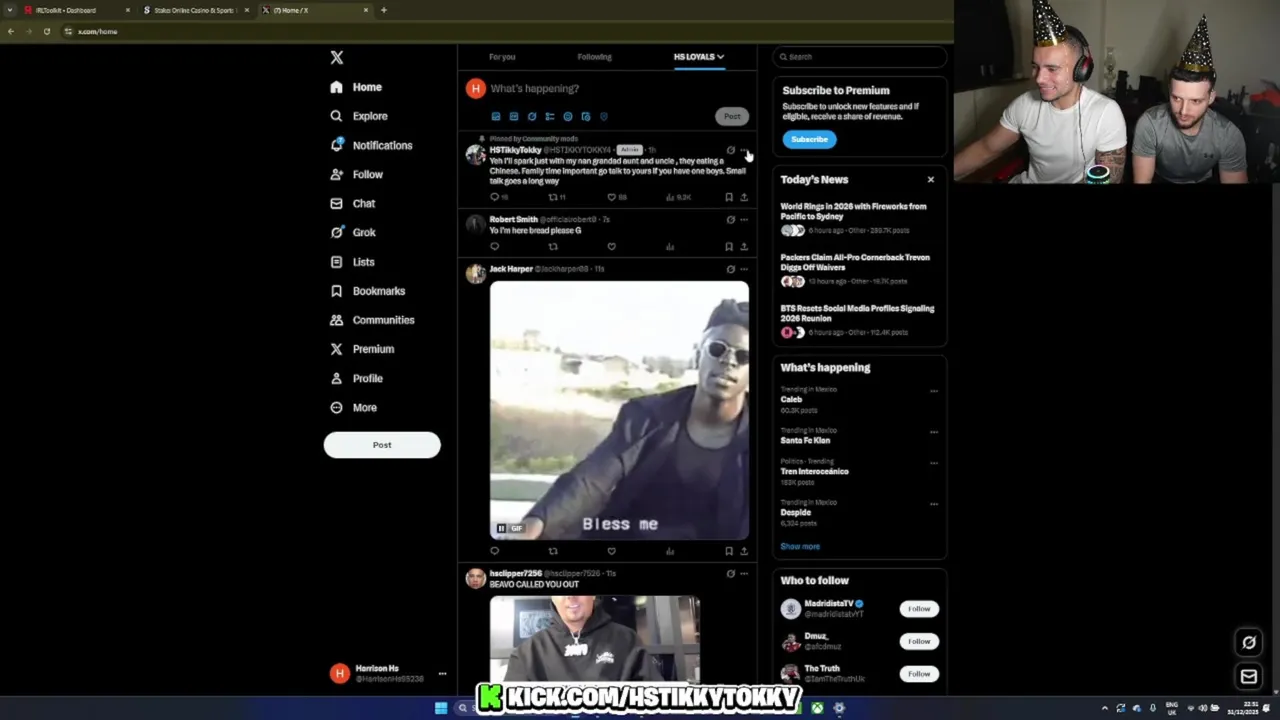Click the grey Post button in composer
1280x720 pixels.
tap(732, 116)
